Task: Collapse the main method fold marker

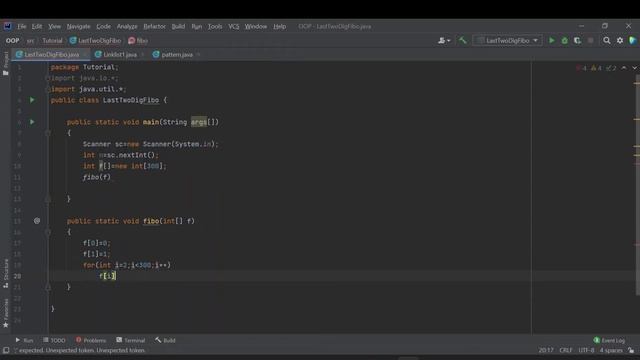Action: (48, 133)
